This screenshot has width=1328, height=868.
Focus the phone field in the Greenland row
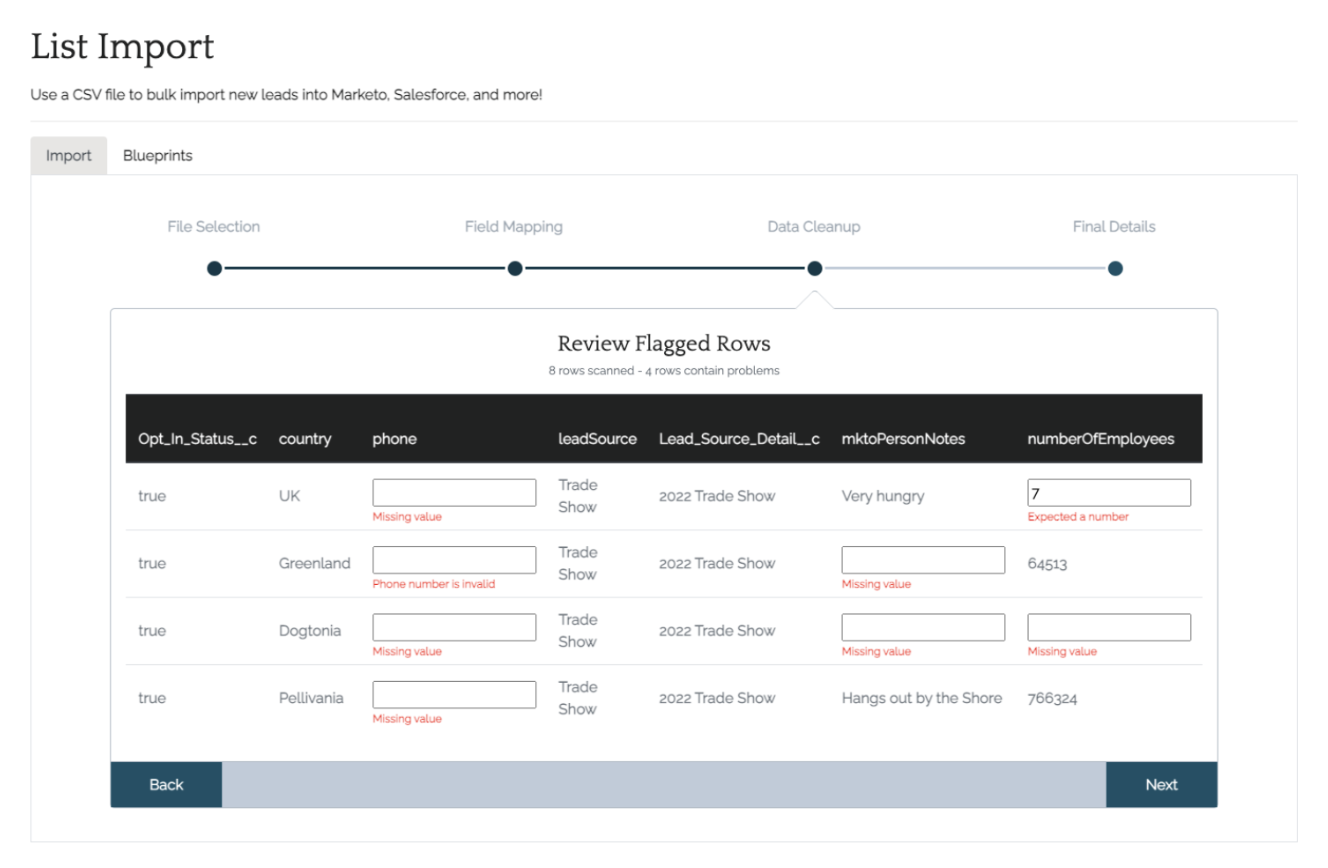[x=454, y=560]
